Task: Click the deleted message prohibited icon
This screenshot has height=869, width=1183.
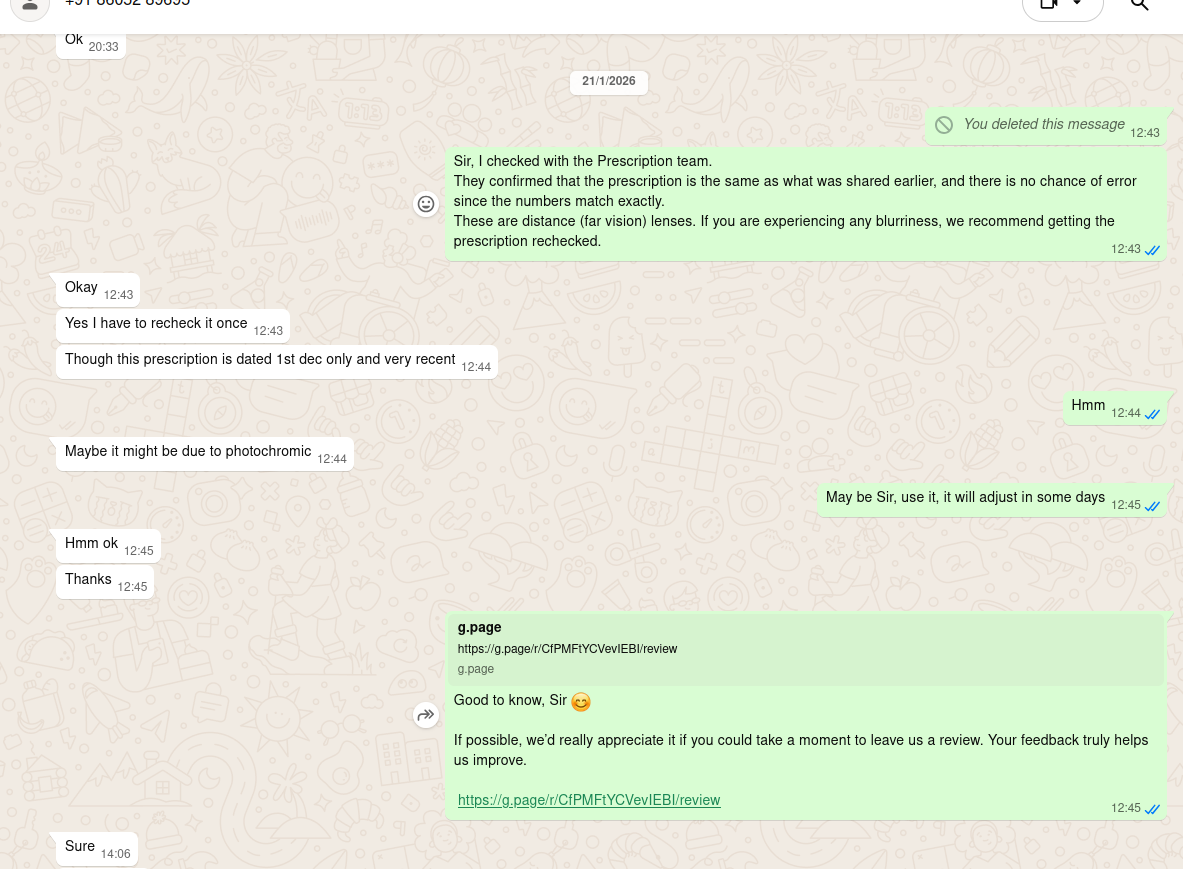Action: [x=944, y=125]
